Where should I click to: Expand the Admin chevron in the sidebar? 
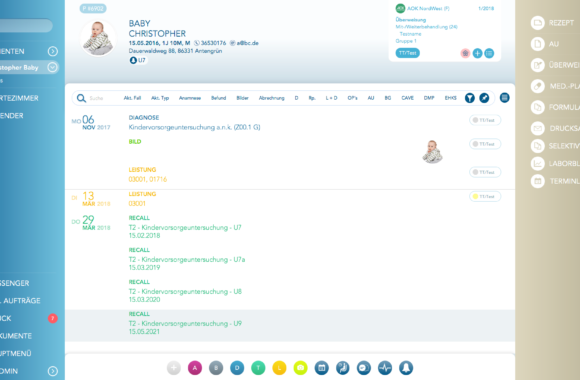[x=53, y=371]
